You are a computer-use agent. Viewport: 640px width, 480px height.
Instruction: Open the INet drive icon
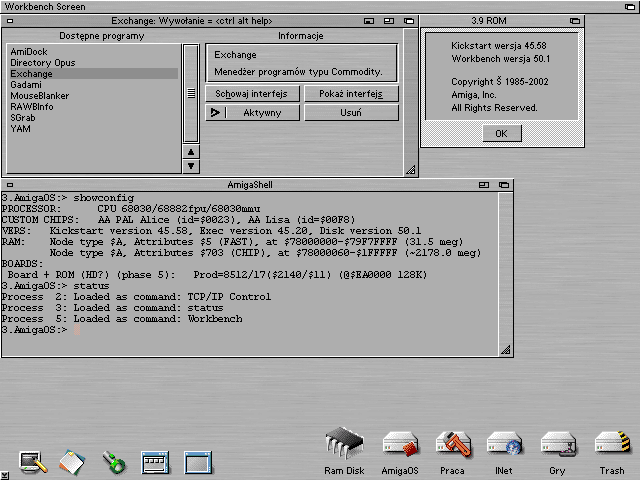504,445
